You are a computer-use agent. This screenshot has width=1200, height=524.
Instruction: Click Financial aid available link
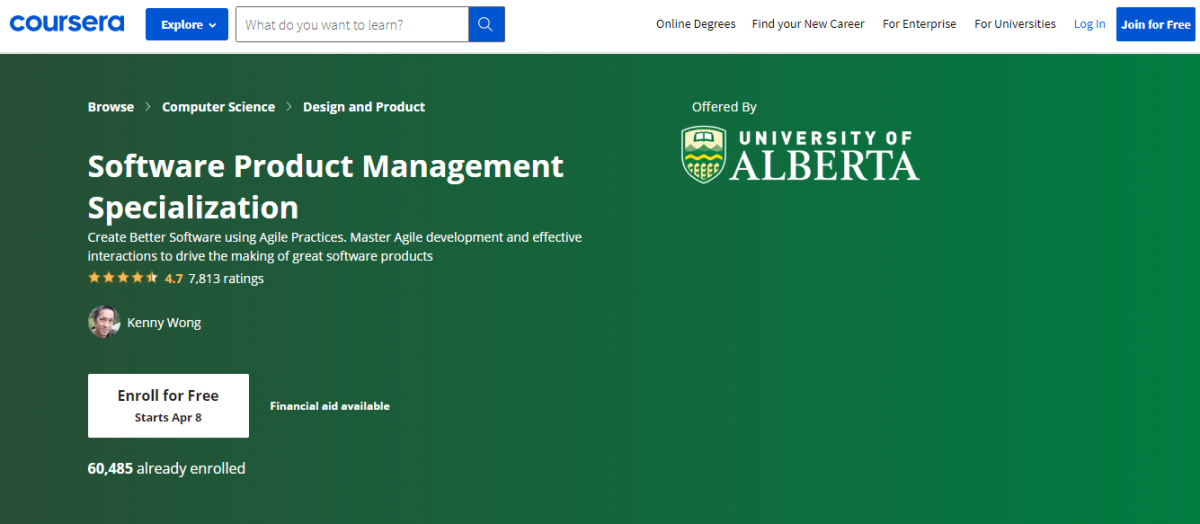330,406
